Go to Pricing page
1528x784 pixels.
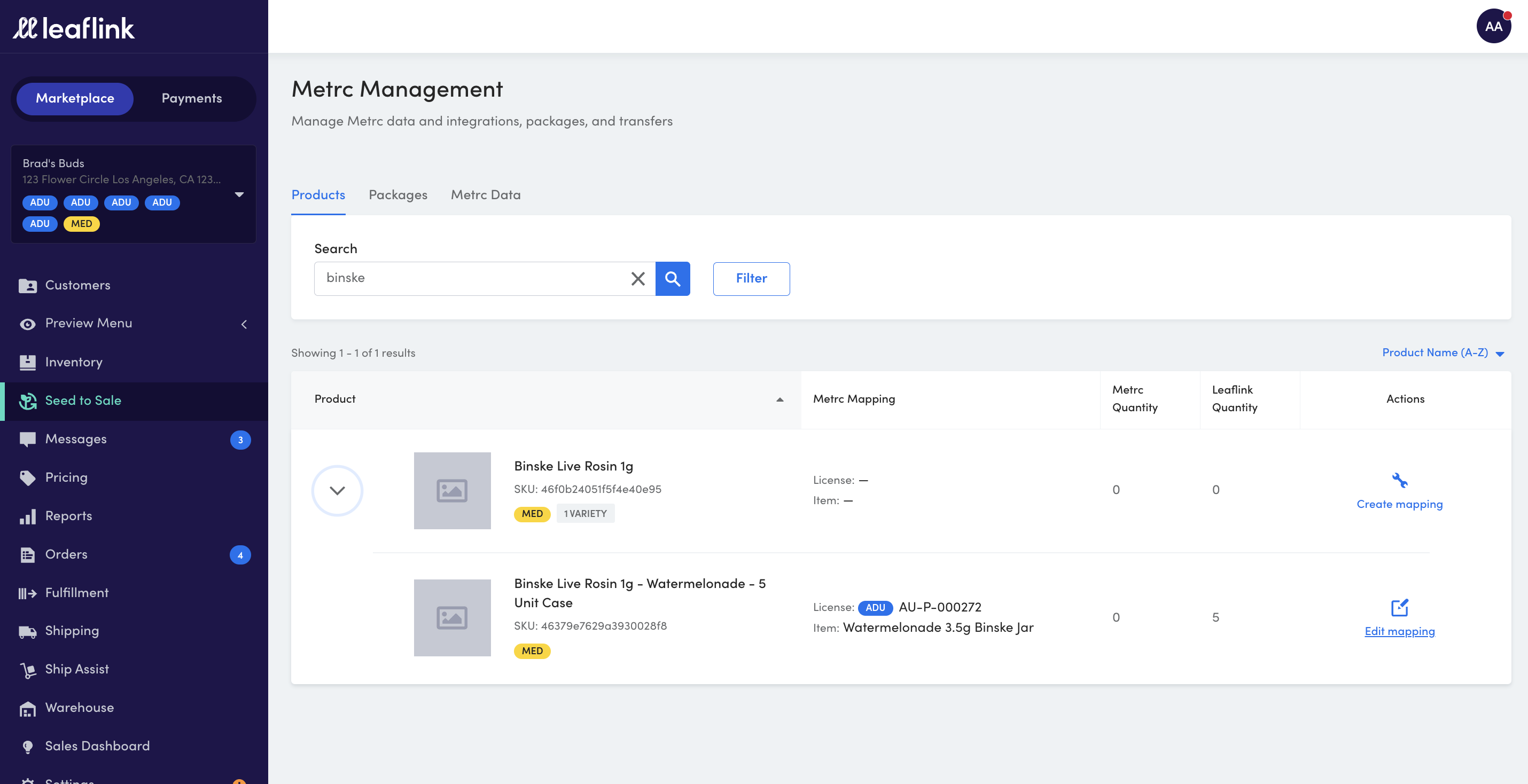66,477
